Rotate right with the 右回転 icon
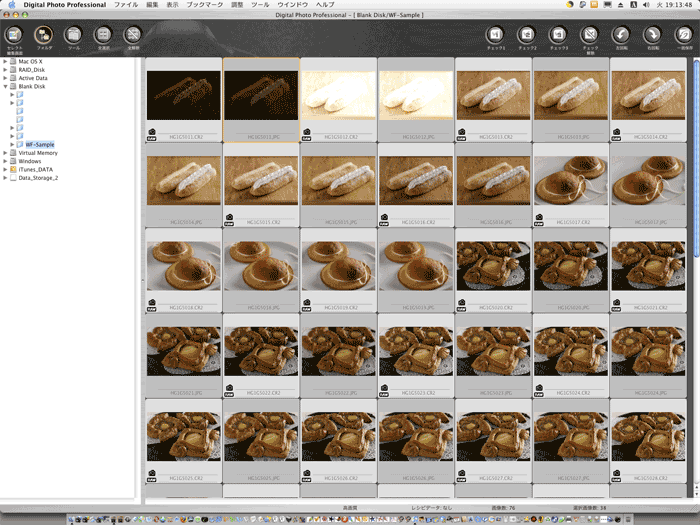This screenshot has width=700, height=525. (653, 34)
